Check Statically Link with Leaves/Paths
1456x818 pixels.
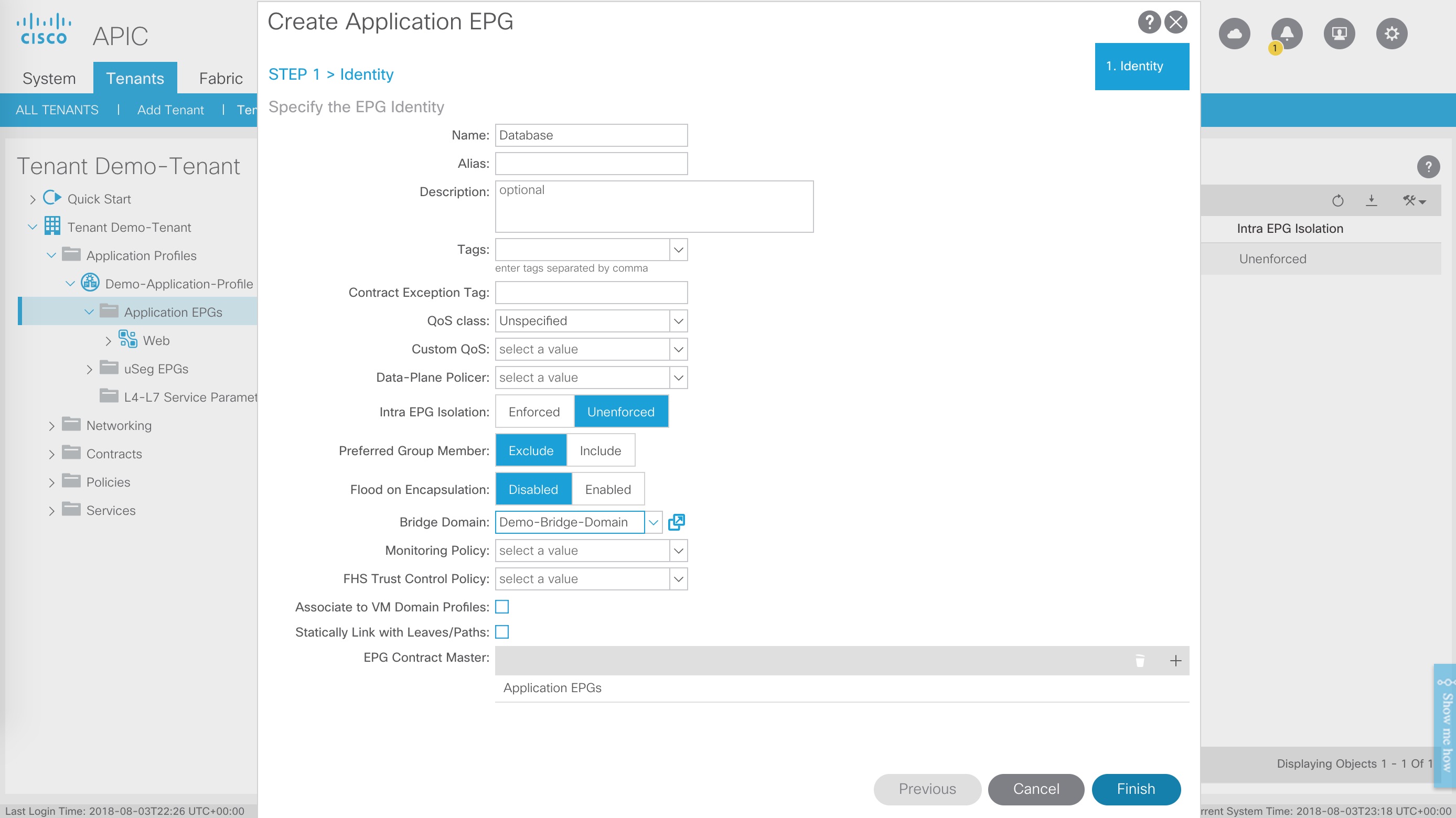(x=502, y=632)
